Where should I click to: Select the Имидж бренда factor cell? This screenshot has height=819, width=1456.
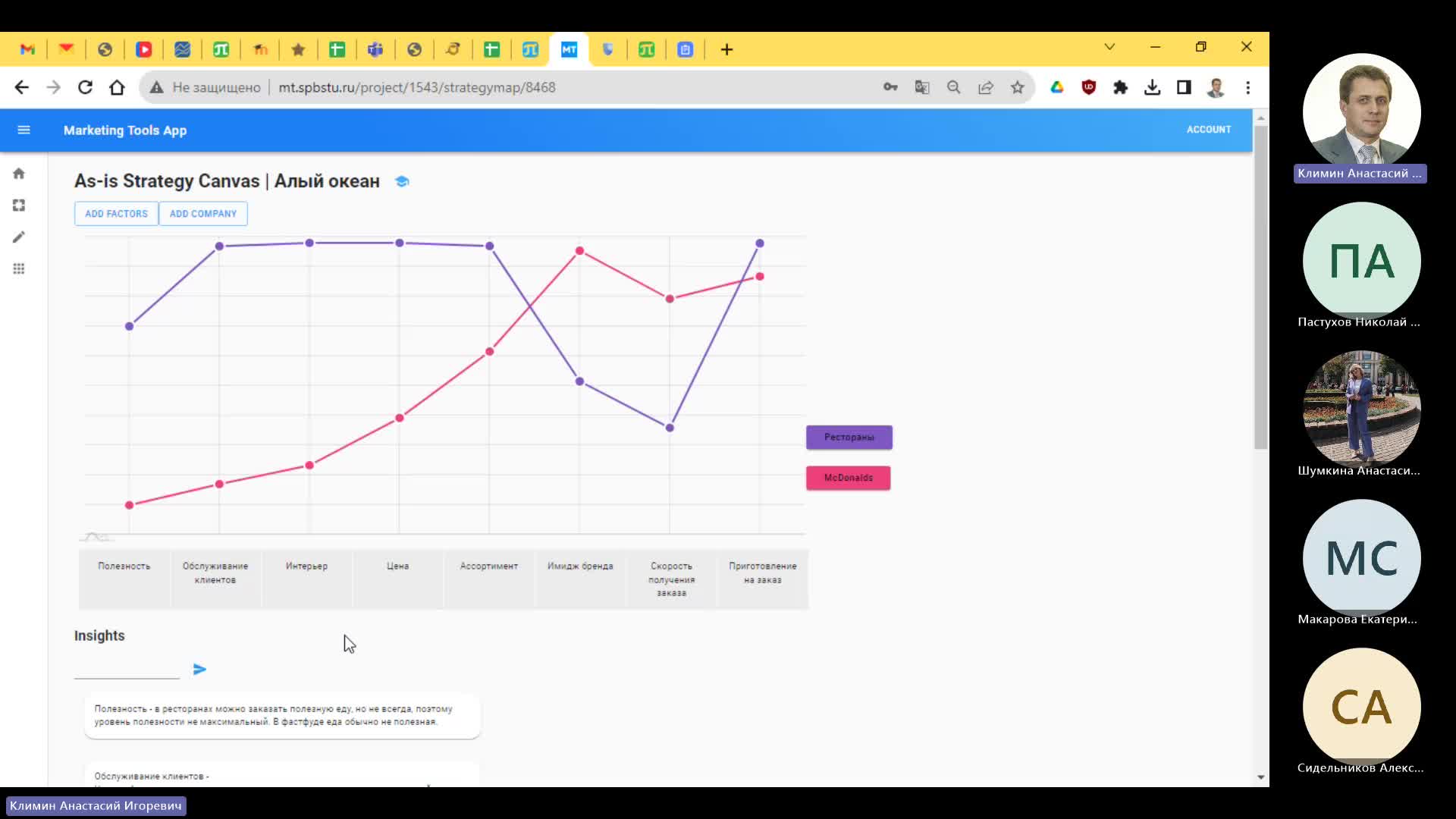(x=580, y=579)
